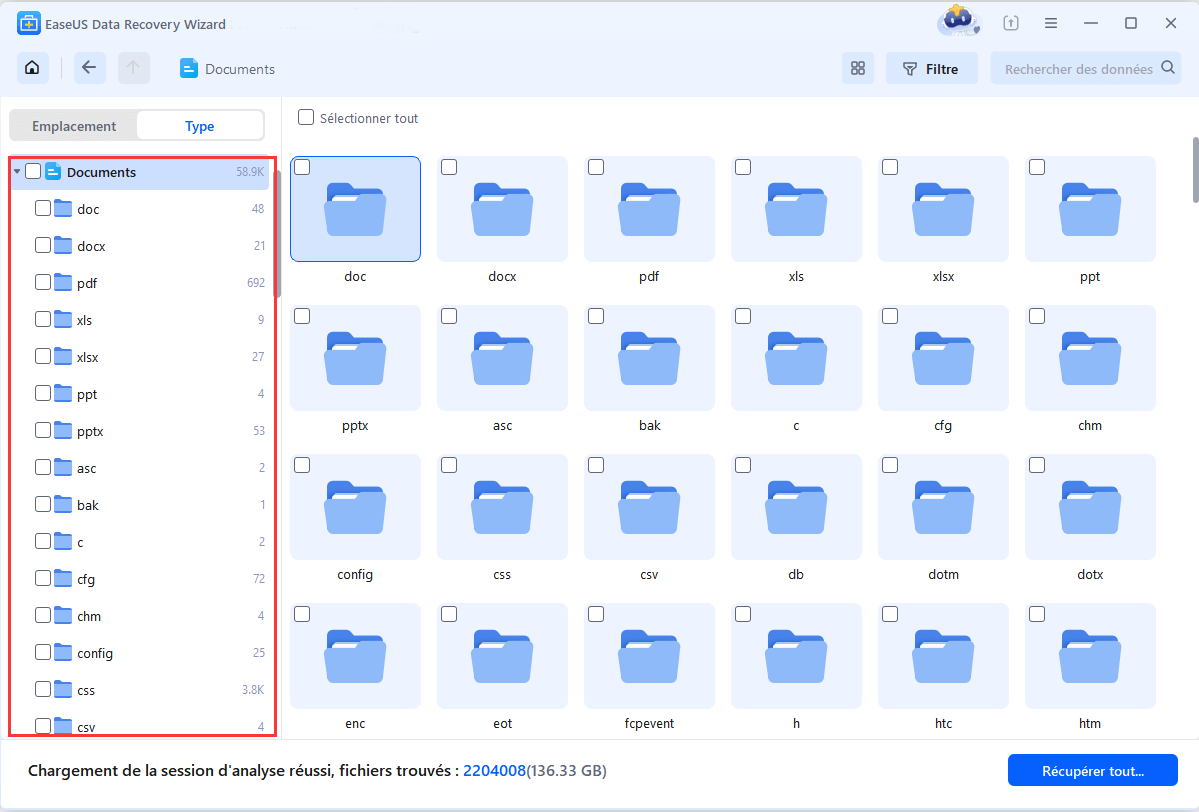
Task: Open the xlsx folder thumbnail
Action: click(x=943, y=209)
